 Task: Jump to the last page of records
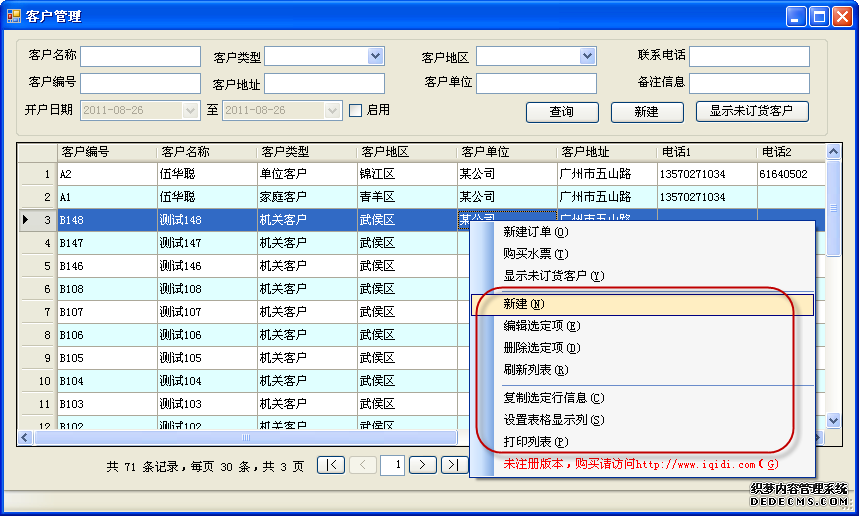coord(455,464)
